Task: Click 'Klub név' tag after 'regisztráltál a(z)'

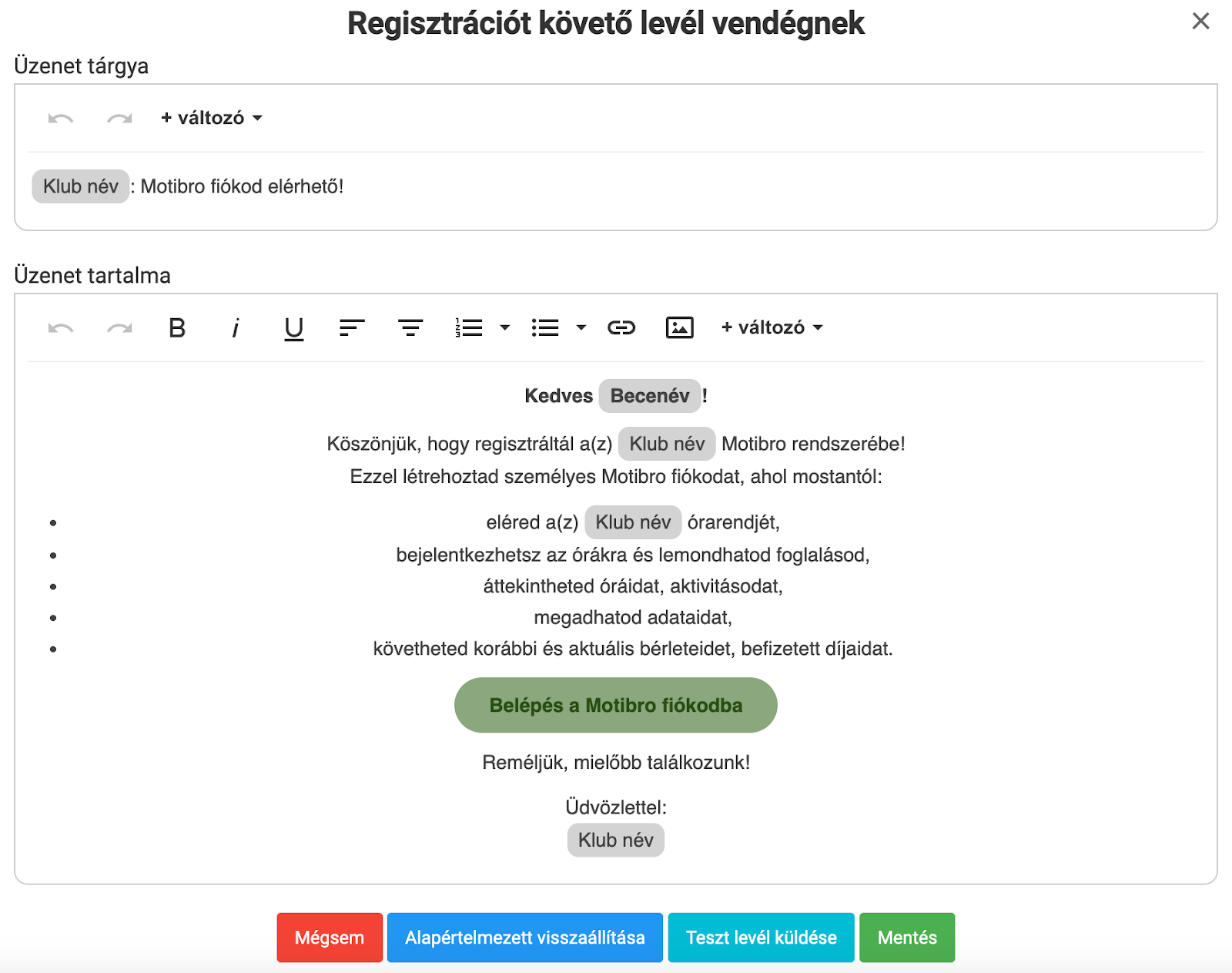Action: (667, 444)
